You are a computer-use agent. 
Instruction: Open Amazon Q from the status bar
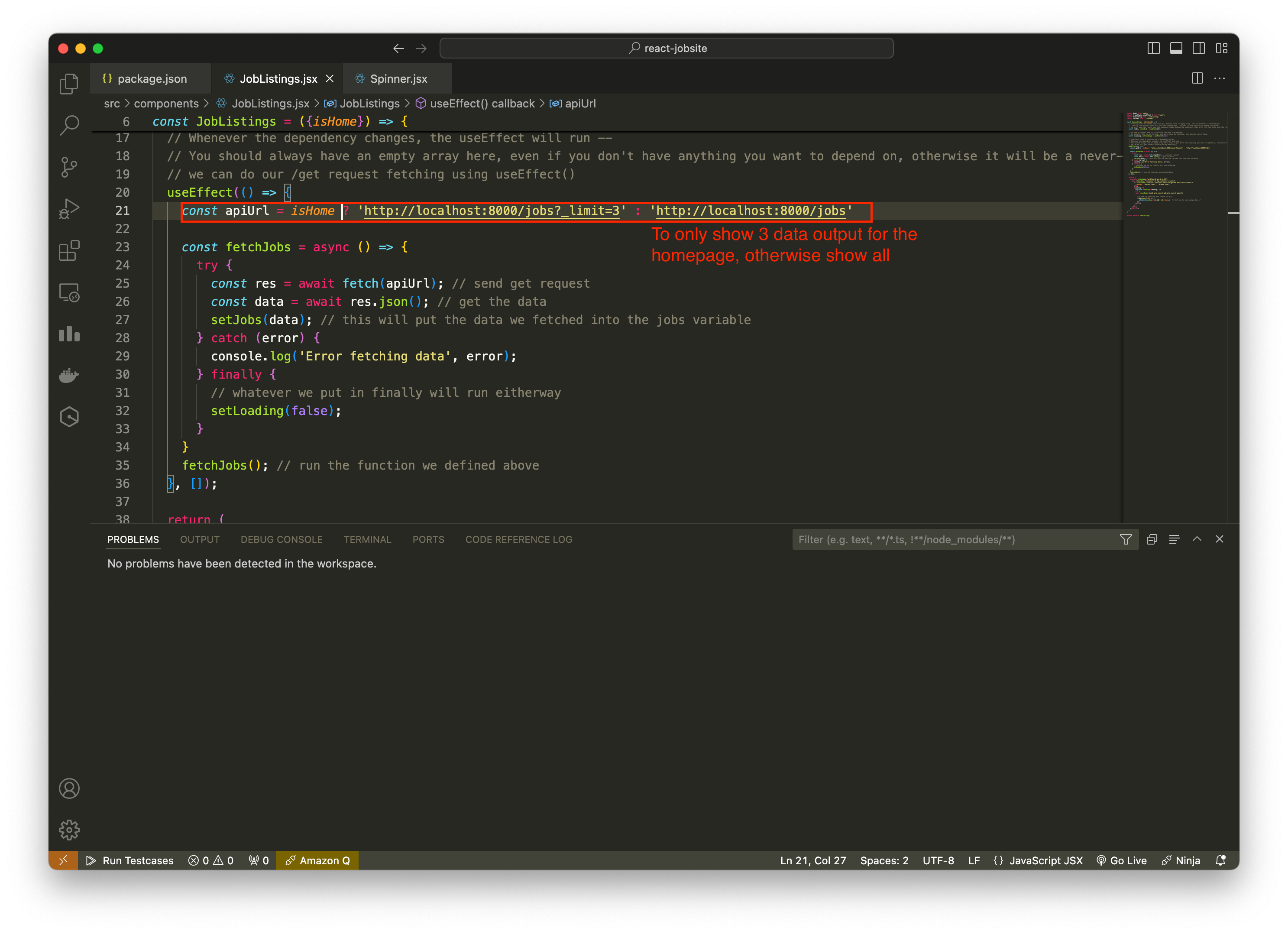317,860
